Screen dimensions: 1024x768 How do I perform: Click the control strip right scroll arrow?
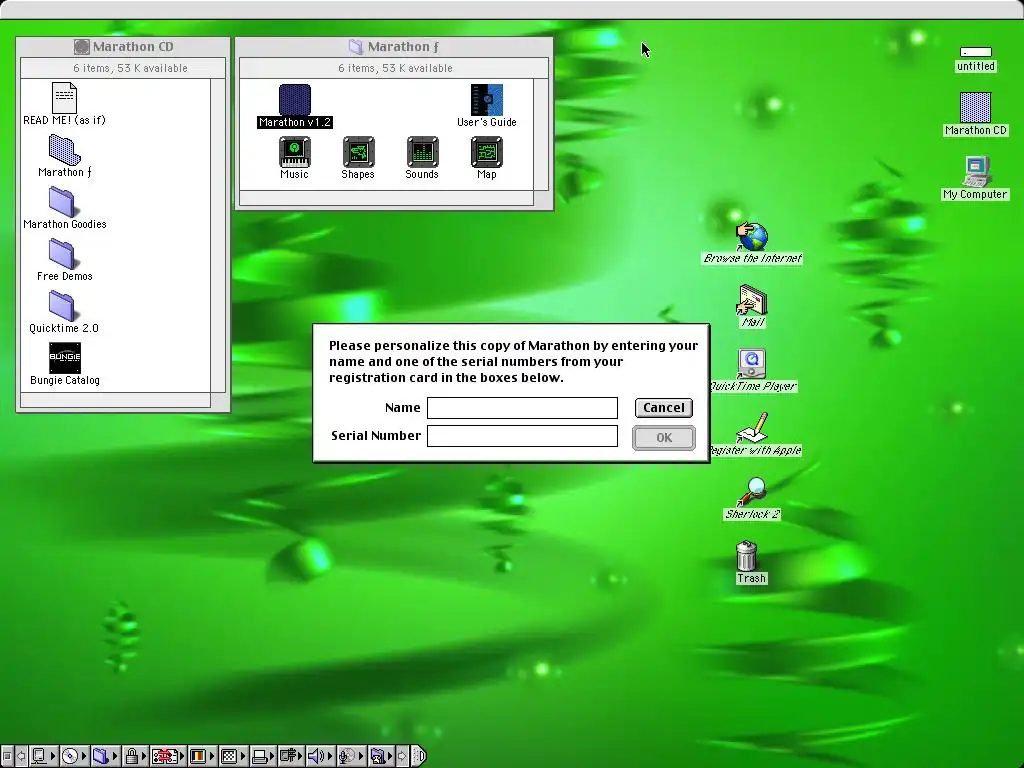pos(402,756)
